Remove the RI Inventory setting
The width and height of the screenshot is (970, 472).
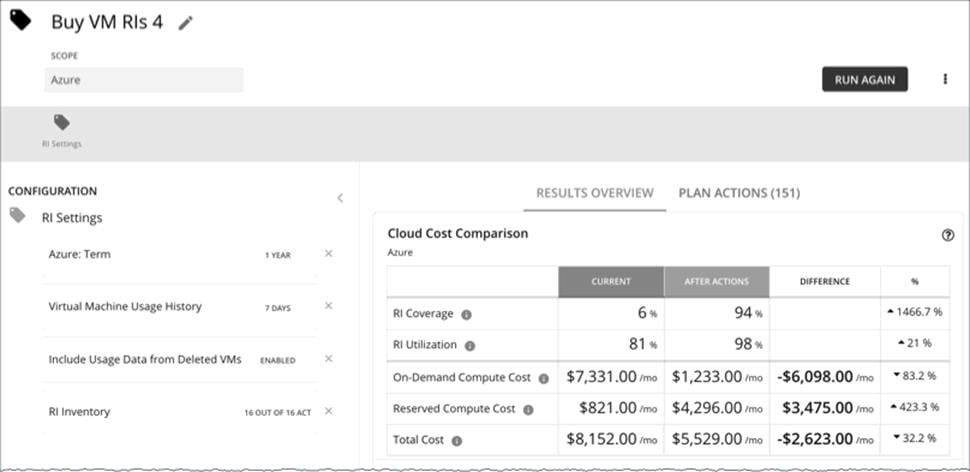click(328, 411)
